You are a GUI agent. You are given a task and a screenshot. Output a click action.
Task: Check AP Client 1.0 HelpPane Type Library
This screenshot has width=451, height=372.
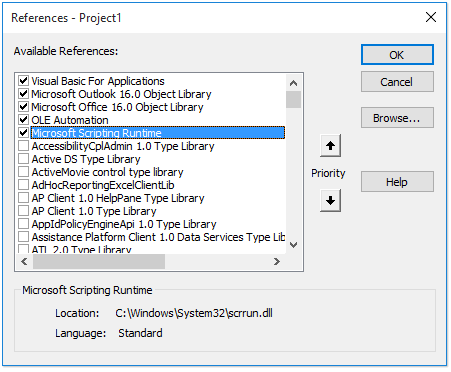click(x=23, y=198)
